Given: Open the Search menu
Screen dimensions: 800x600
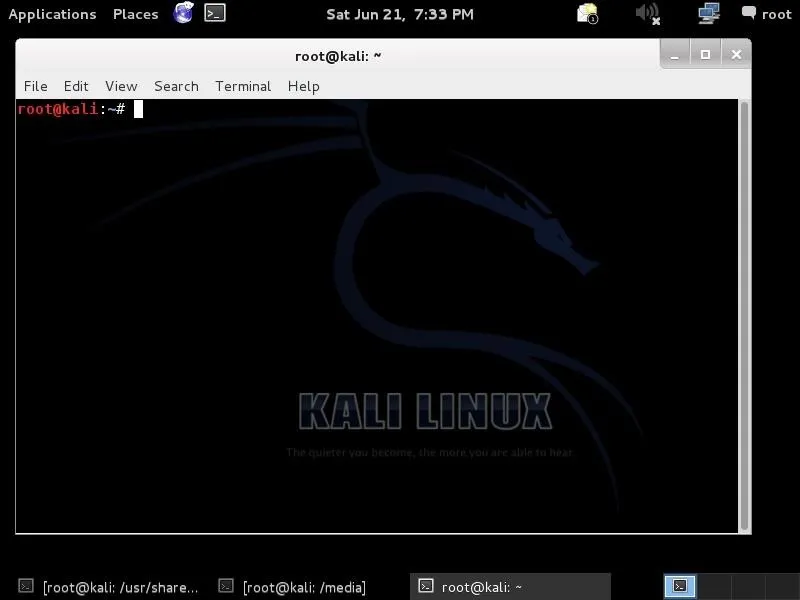Looking at the screenshot, I should click(x=176, y=86).
